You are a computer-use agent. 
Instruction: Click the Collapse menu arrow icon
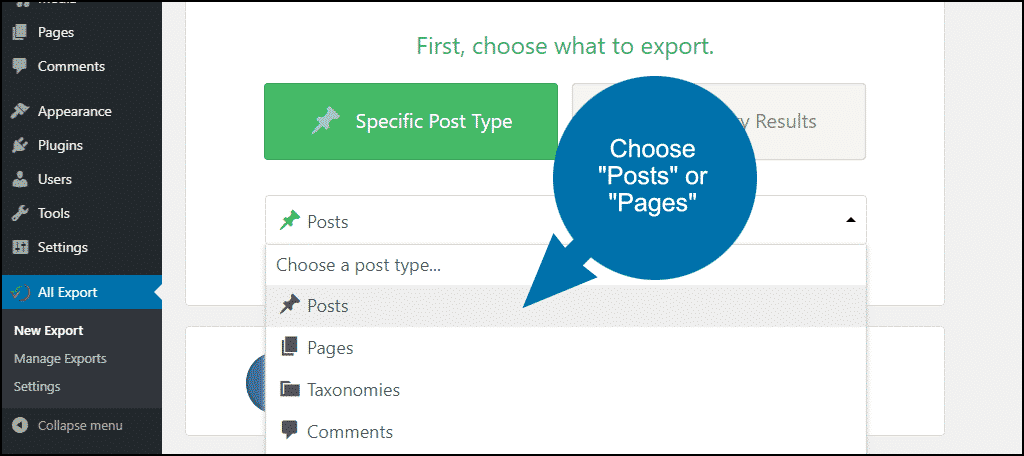click(x=20, y=425)
